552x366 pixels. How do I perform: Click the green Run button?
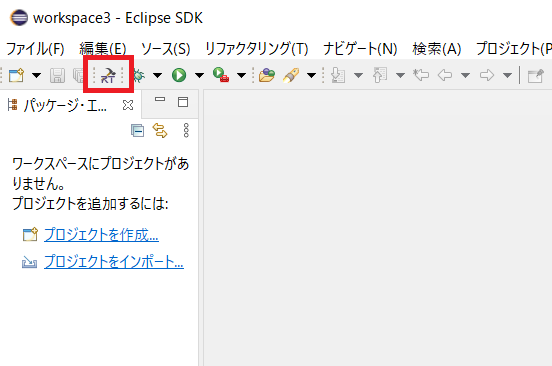[179, 75]
